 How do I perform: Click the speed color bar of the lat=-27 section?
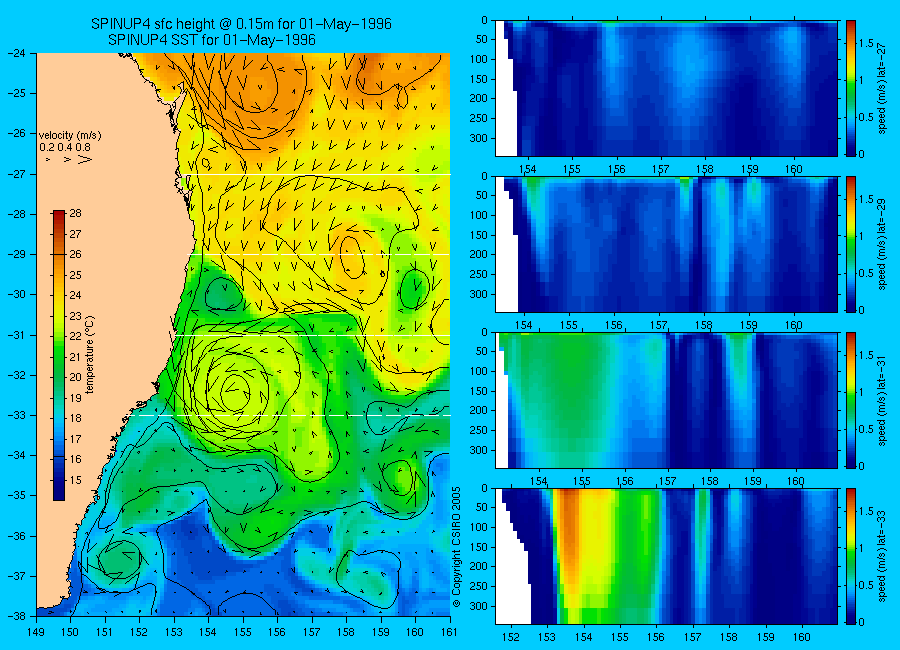coord(851,88)
